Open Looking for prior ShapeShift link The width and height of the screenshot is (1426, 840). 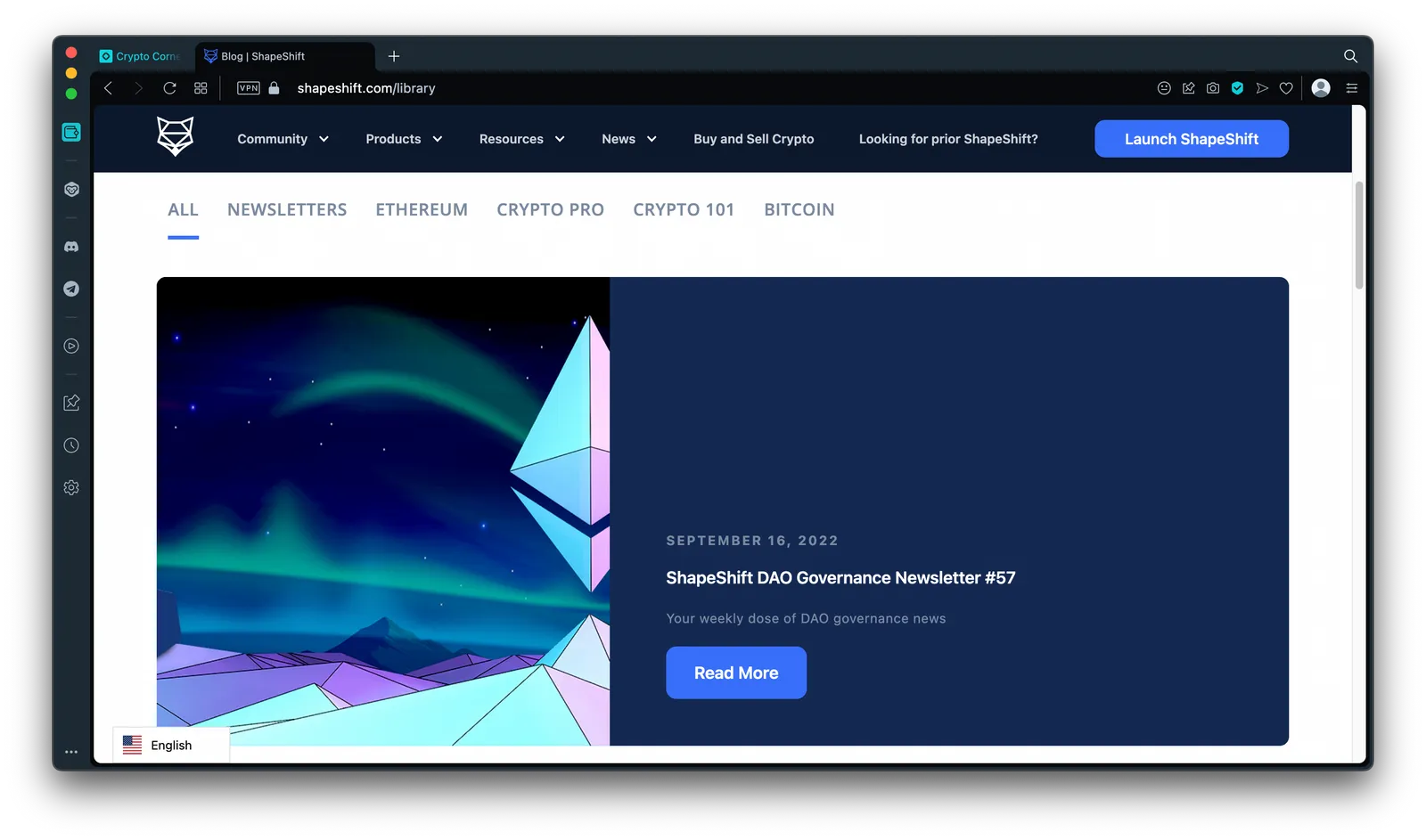pos(948,139)
